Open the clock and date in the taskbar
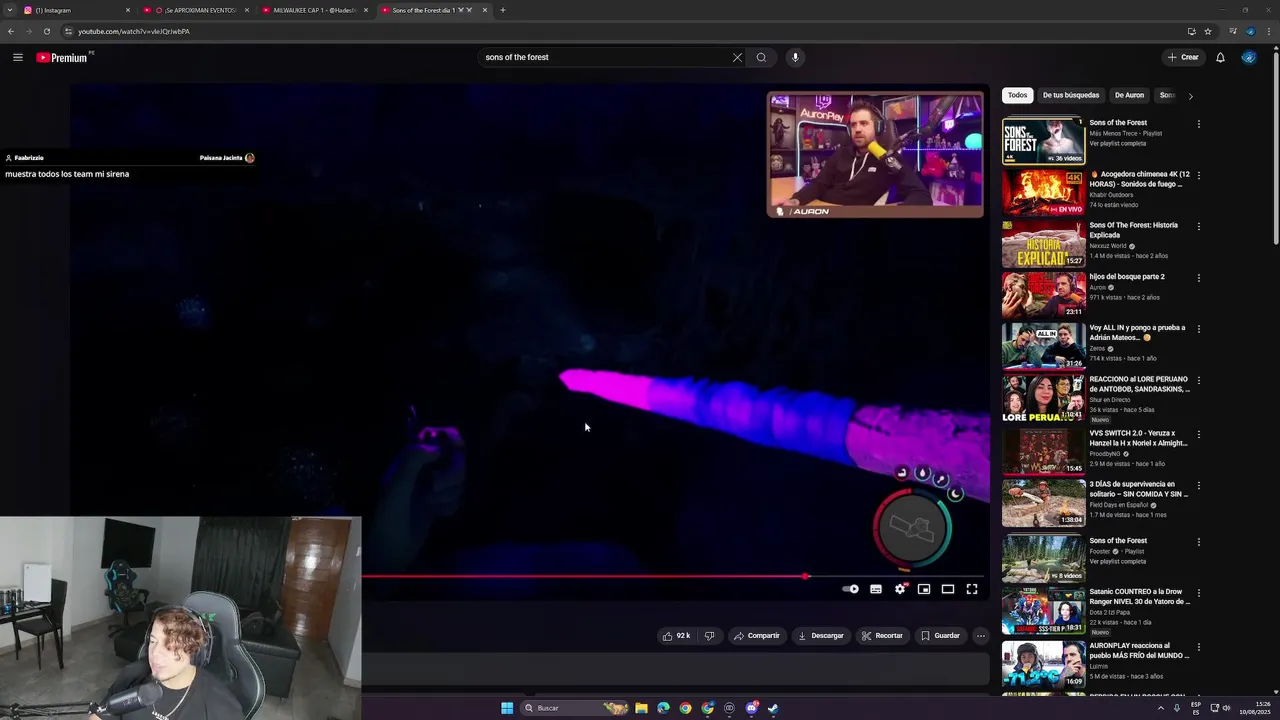Screen dimensions: 1280x720 pyautogui.click(x=1255, y=708)
